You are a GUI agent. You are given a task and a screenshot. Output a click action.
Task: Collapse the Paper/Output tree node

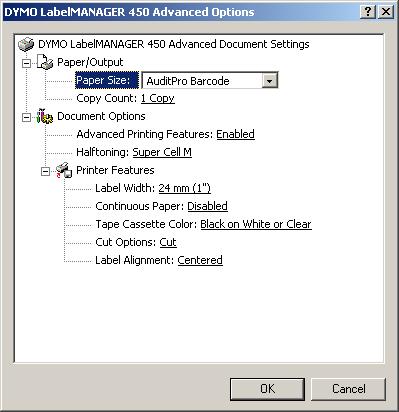tap(26, 63)
